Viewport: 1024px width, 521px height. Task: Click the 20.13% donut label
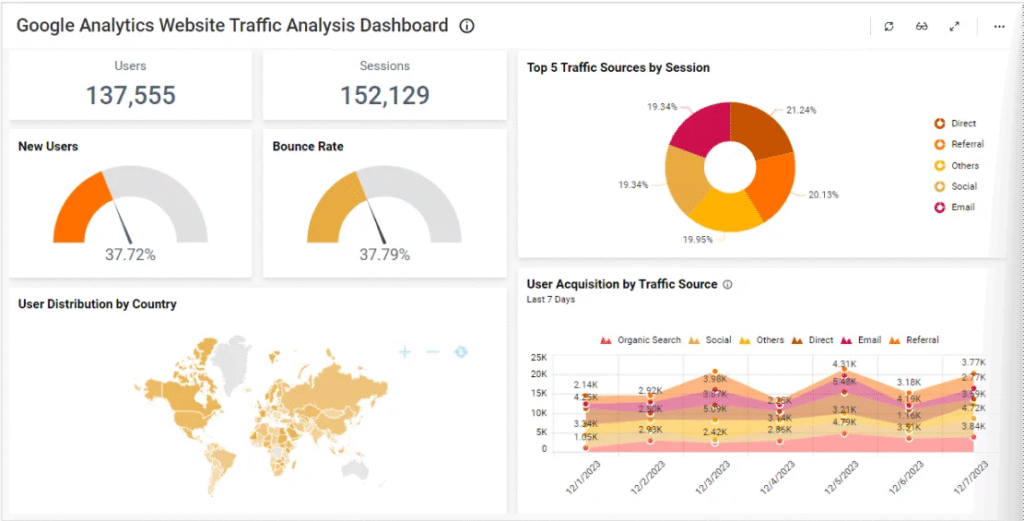point(824,195)
